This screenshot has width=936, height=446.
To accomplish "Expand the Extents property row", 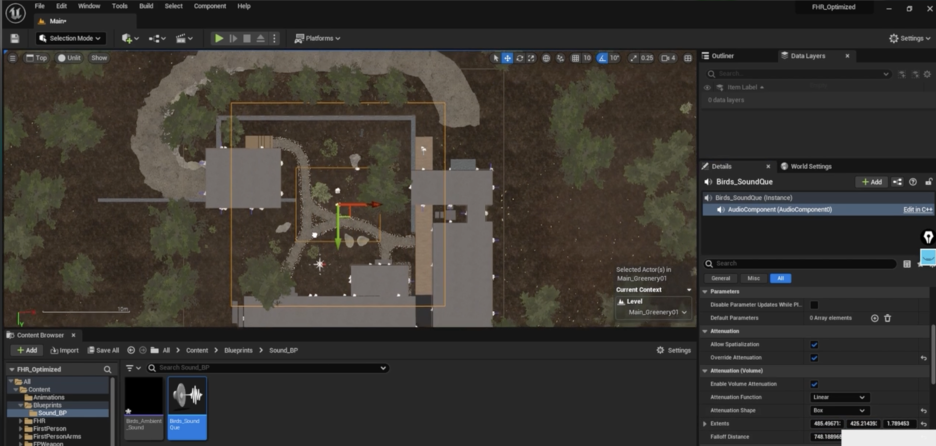I will point(706,423).
